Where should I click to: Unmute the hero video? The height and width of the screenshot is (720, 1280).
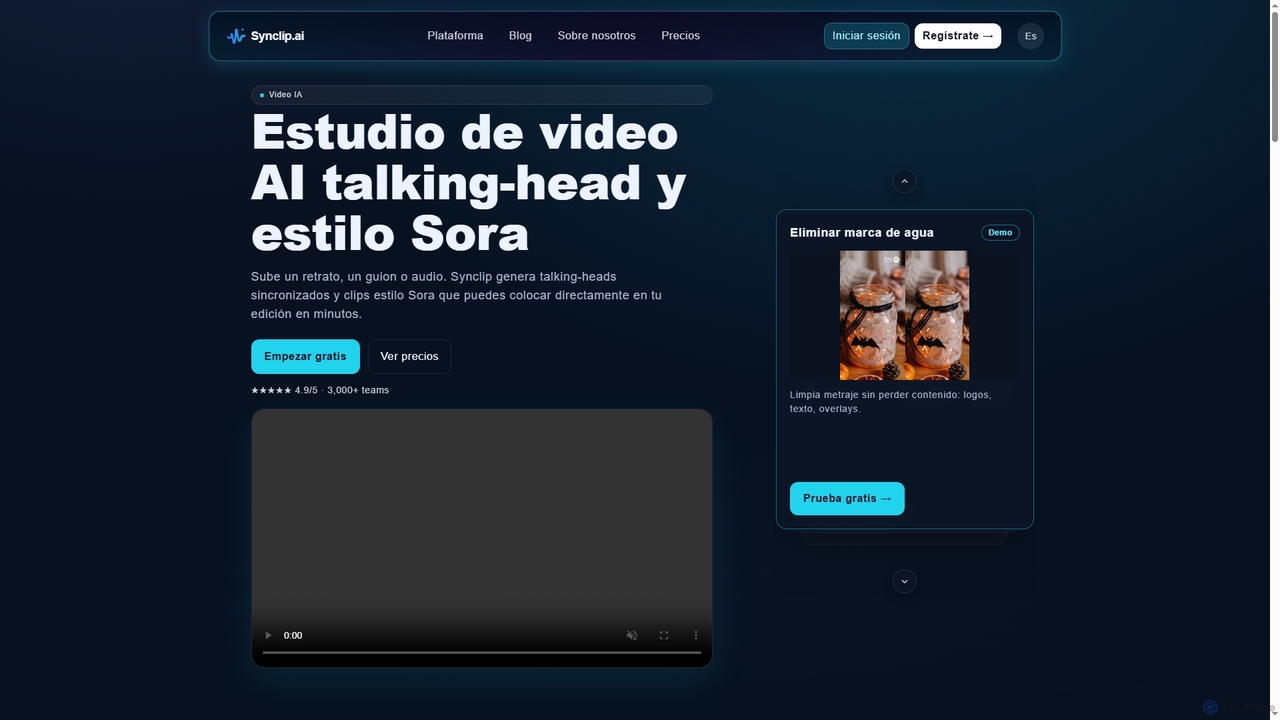631,635
